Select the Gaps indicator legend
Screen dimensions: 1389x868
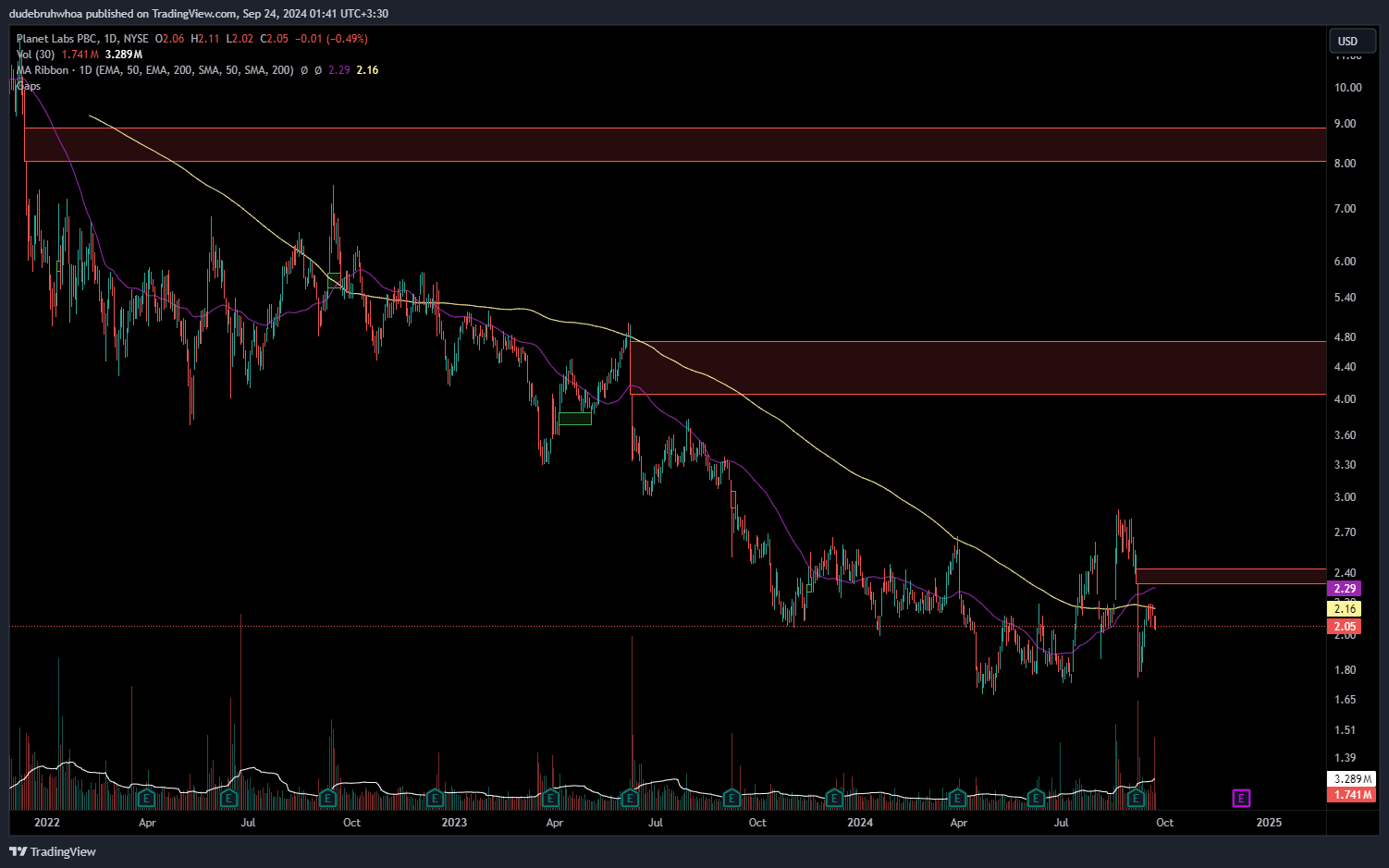tap(29, 86)
